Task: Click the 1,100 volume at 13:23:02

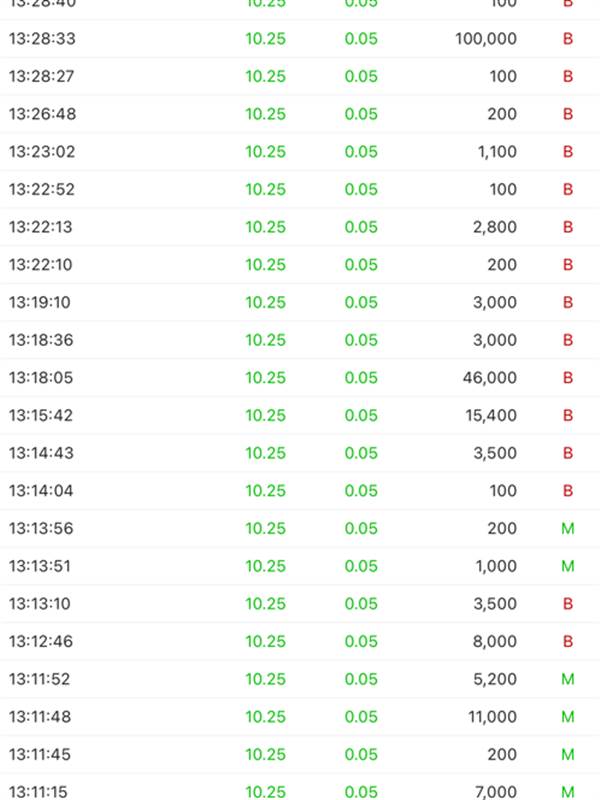Action: [x=495, y=152]
